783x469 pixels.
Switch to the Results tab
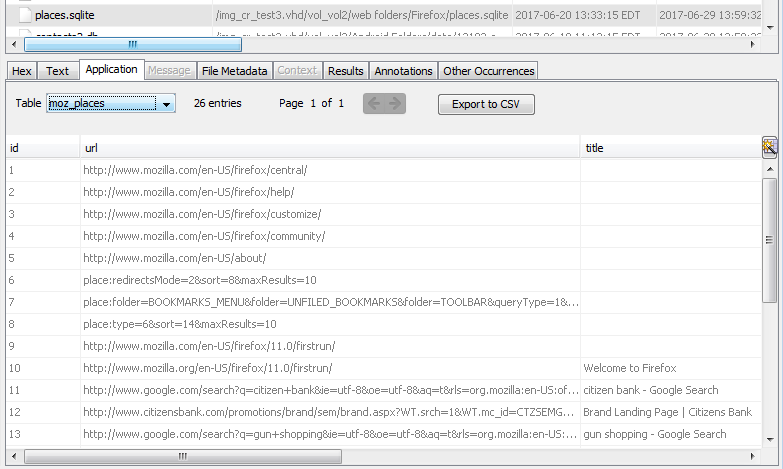(x=346, y=71)
